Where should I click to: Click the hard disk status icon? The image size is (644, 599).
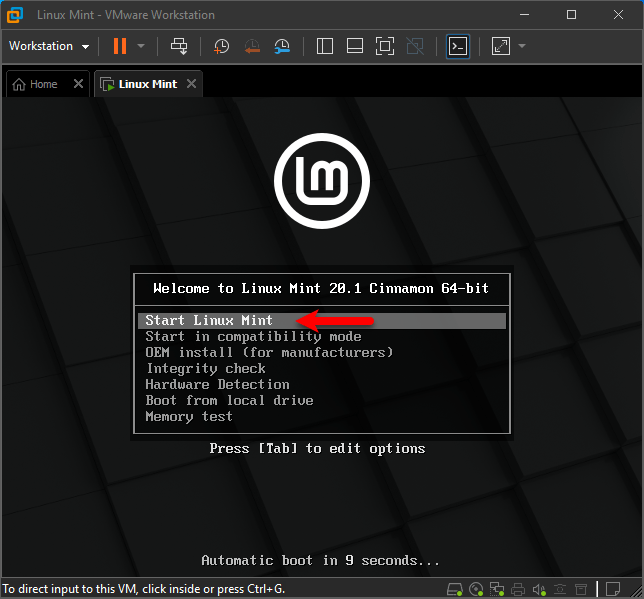455,590
